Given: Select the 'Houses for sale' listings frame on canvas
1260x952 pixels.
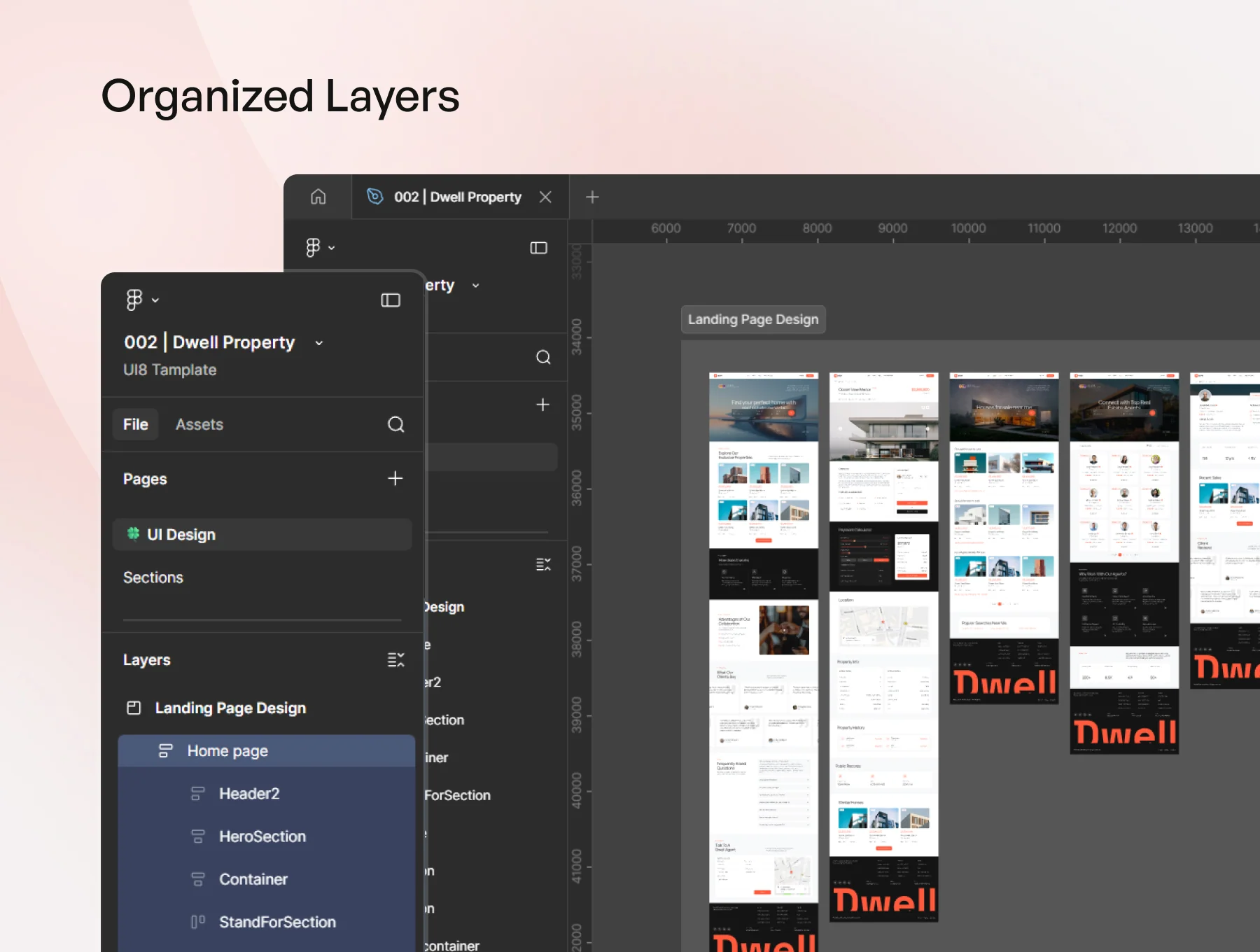Looking at the screenshot, I should pyautogui.click(x=1004, y=538).
